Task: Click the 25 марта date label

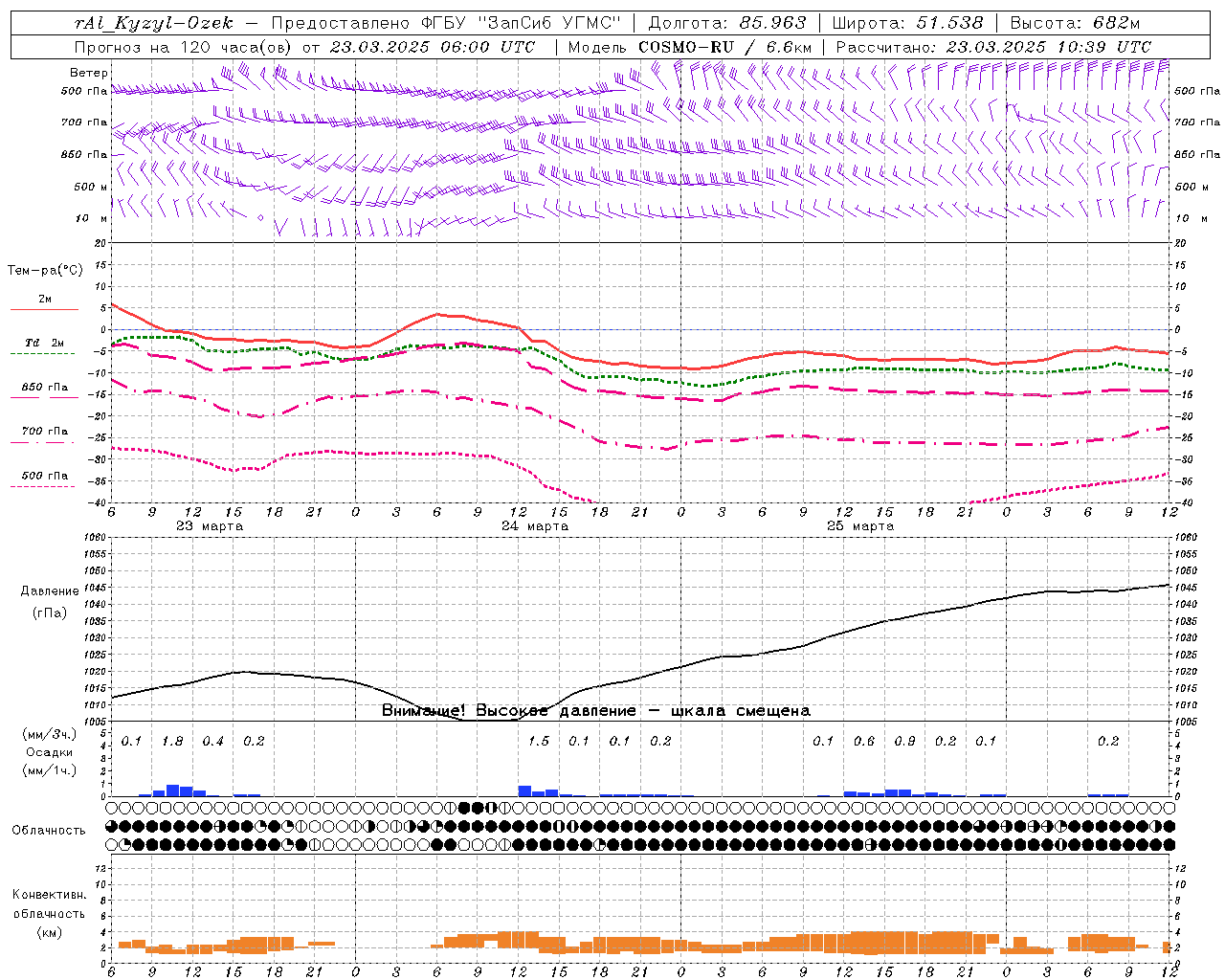Action: [860, 526]
